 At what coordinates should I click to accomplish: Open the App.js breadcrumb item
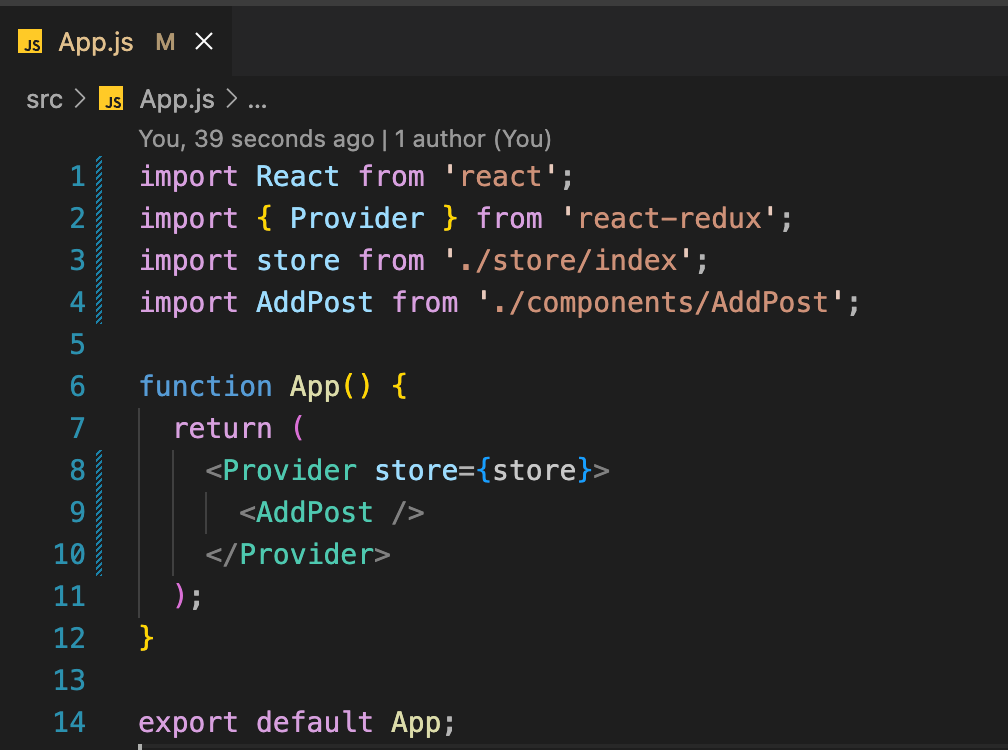pyautogui.click(x=177, y=100)
